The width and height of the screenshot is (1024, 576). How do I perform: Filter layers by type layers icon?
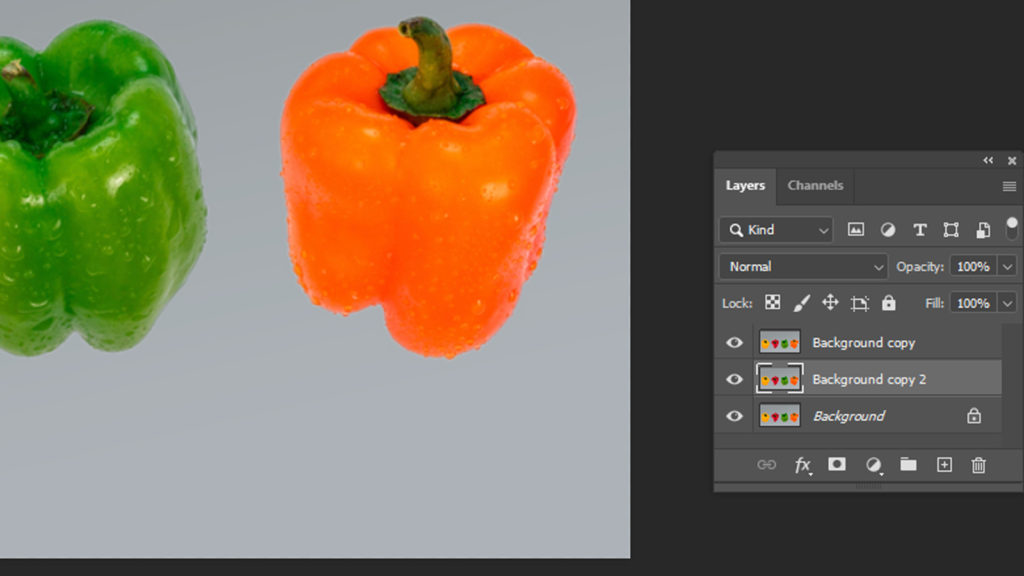920,230
